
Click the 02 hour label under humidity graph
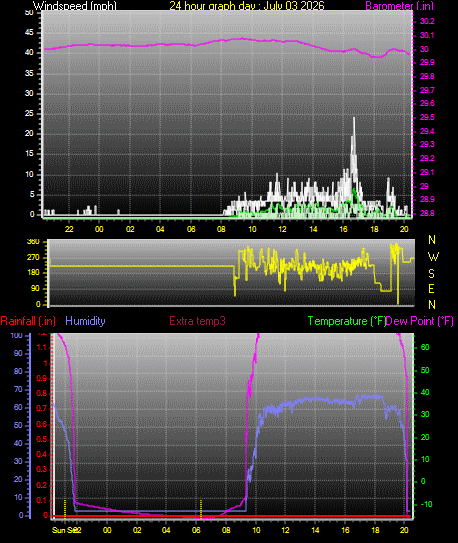click(137, 530)
